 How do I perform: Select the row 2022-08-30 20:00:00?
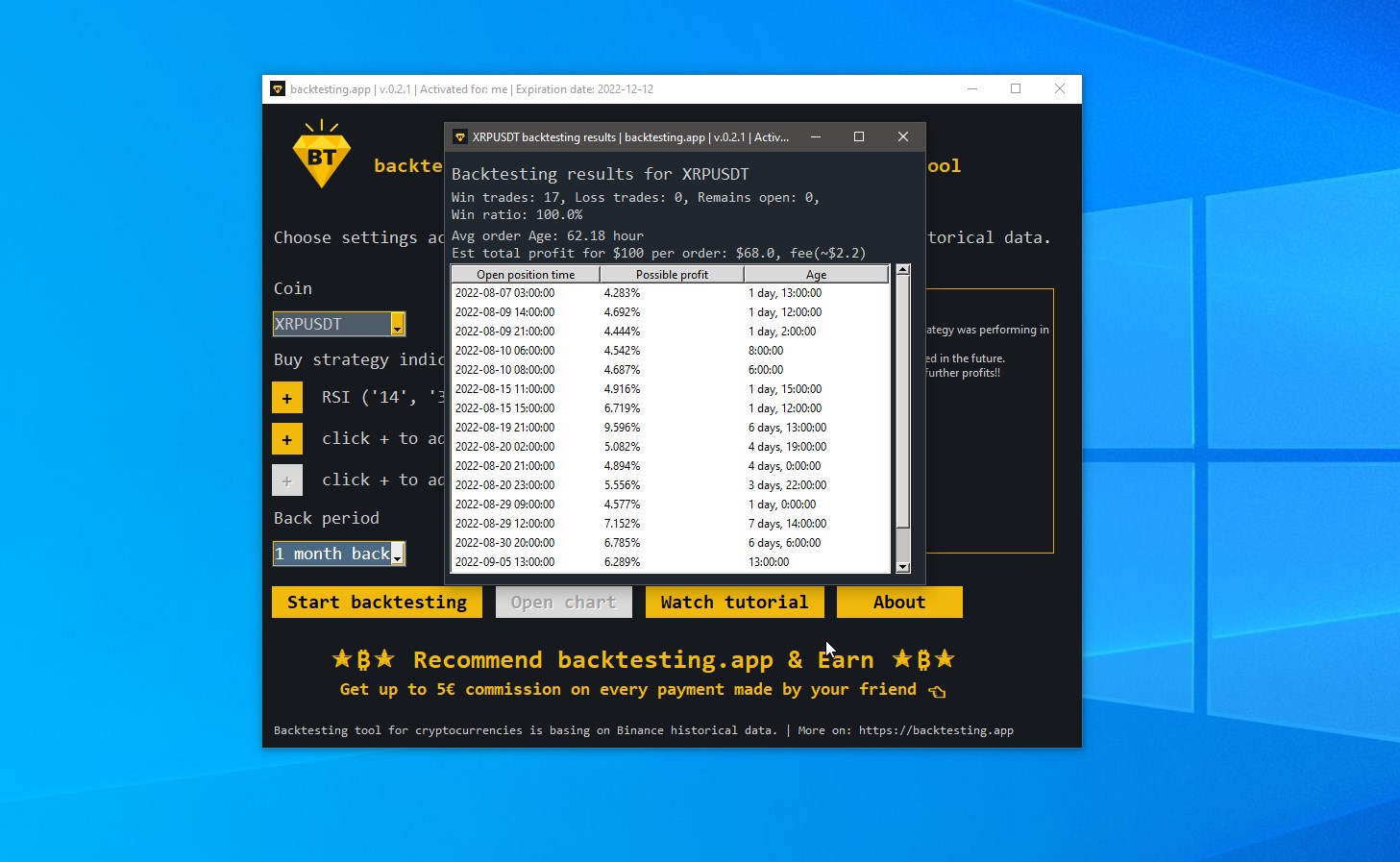(671, 543)
